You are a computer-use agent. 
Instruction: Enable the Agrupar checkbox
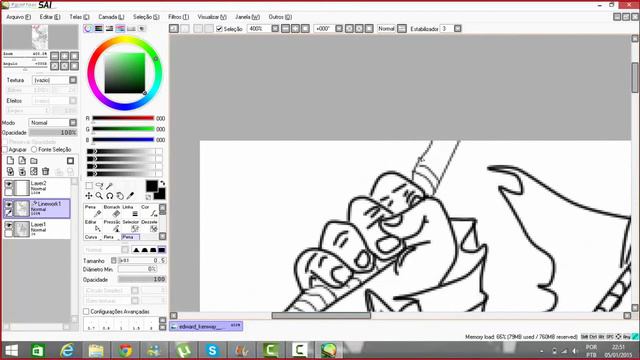5,150
